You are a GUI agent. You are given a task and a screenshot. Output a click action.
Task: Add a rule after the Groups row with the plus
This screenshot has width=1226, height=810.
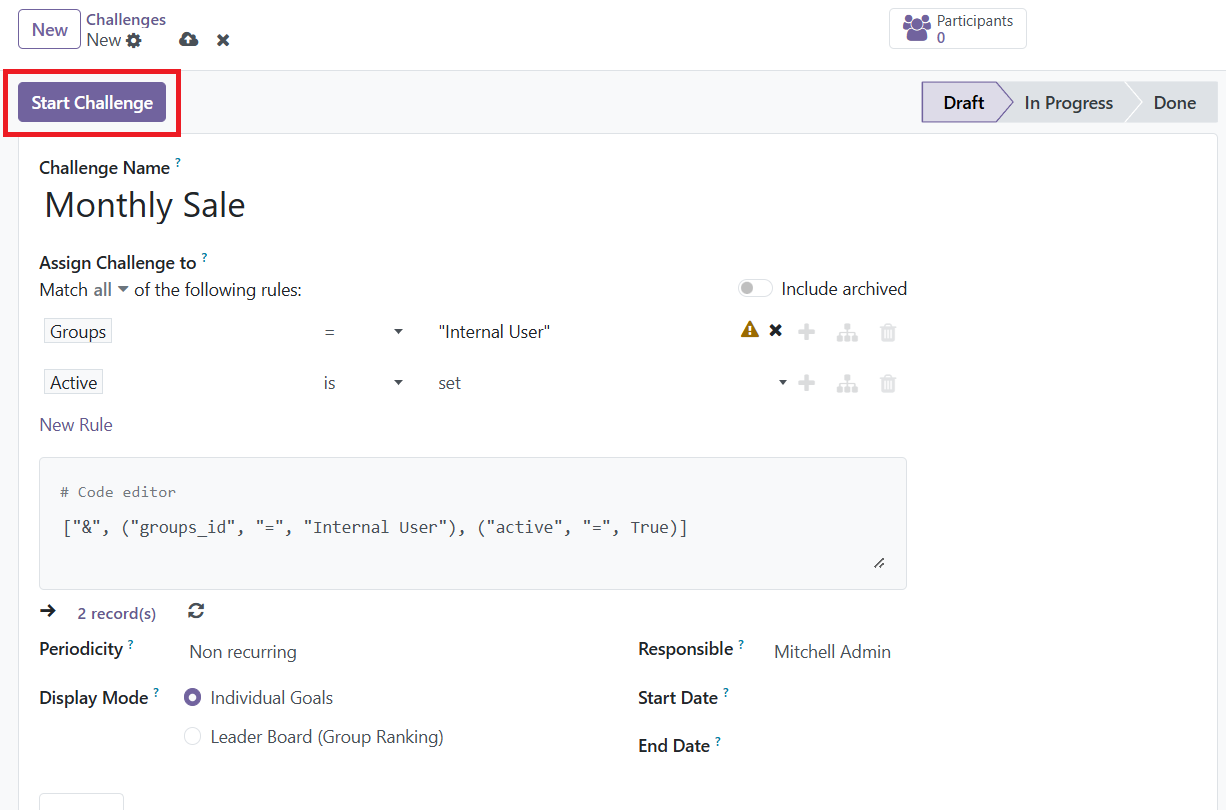tap(807, 332)
